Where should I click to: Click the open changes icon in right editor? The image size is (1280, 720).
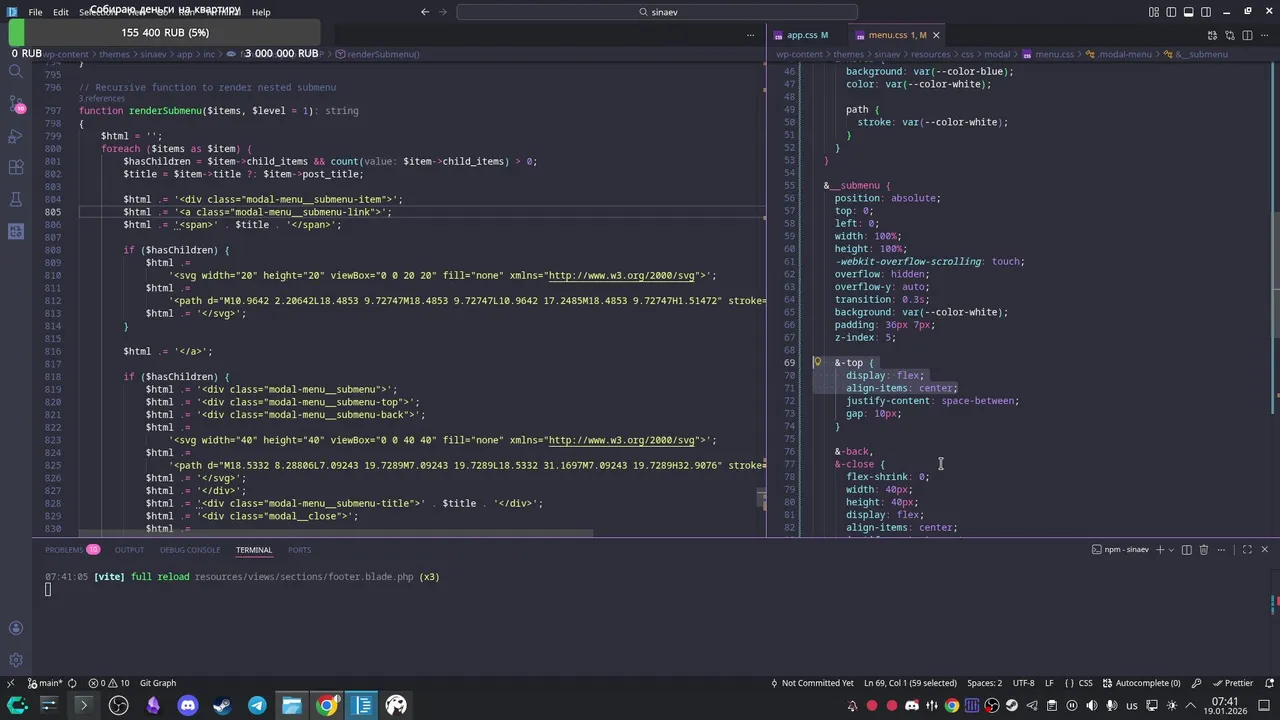[x=1229, y=35]
